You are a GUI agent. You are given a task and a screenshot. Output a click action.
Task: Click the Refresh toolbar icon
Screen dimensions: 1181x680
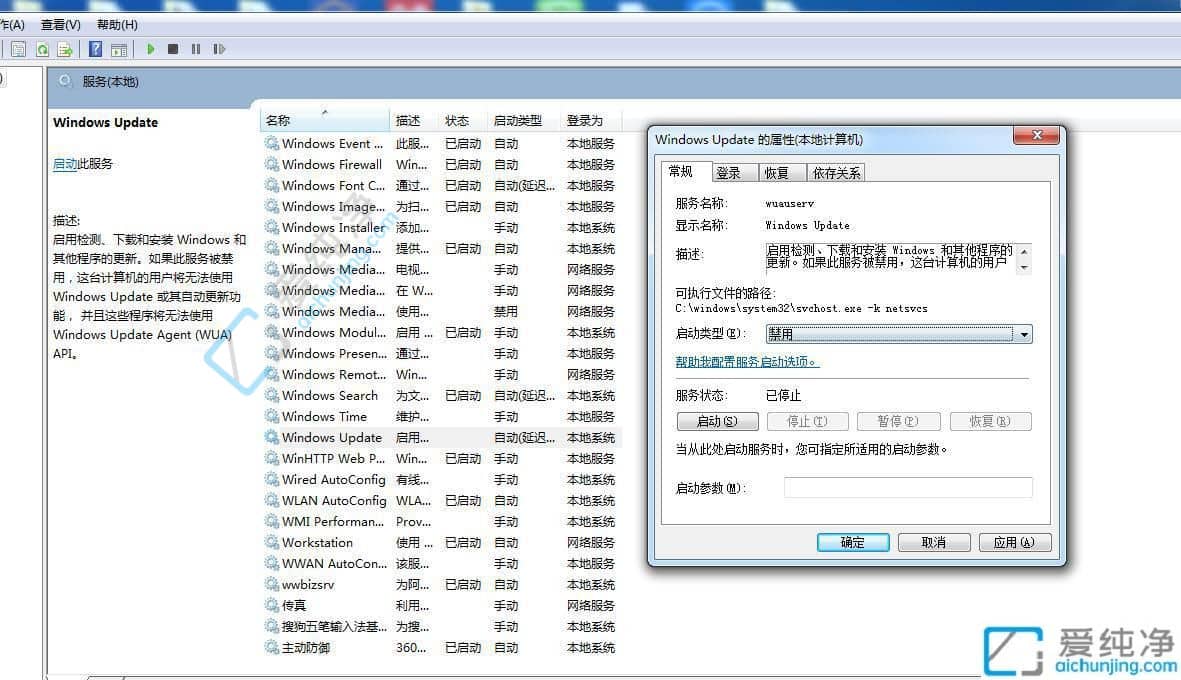[x=42, y=50]
